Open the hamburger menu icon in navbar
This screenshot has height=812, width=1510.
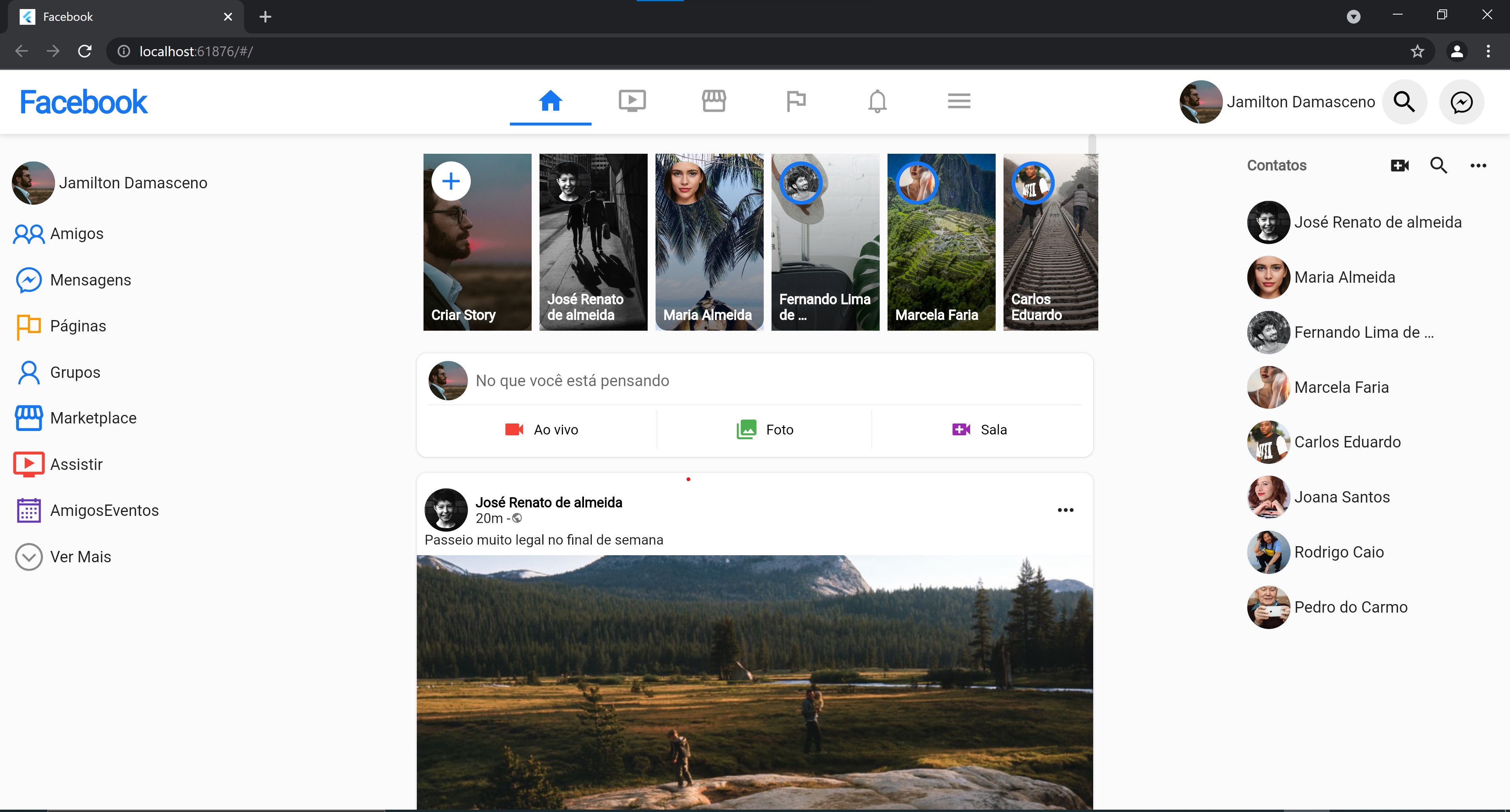(959, 101)
